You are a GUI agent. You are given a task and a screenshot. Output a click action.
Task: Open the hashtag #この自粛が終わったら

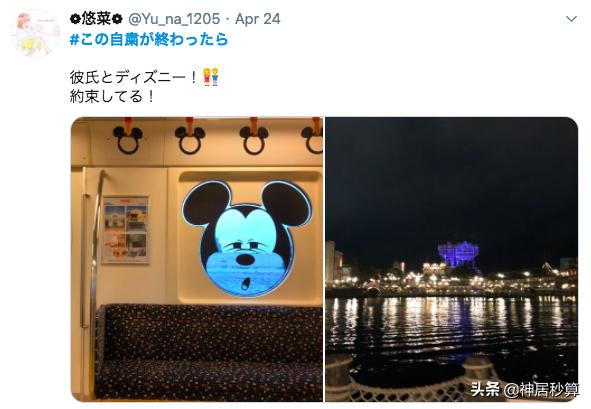click(149, 39)
